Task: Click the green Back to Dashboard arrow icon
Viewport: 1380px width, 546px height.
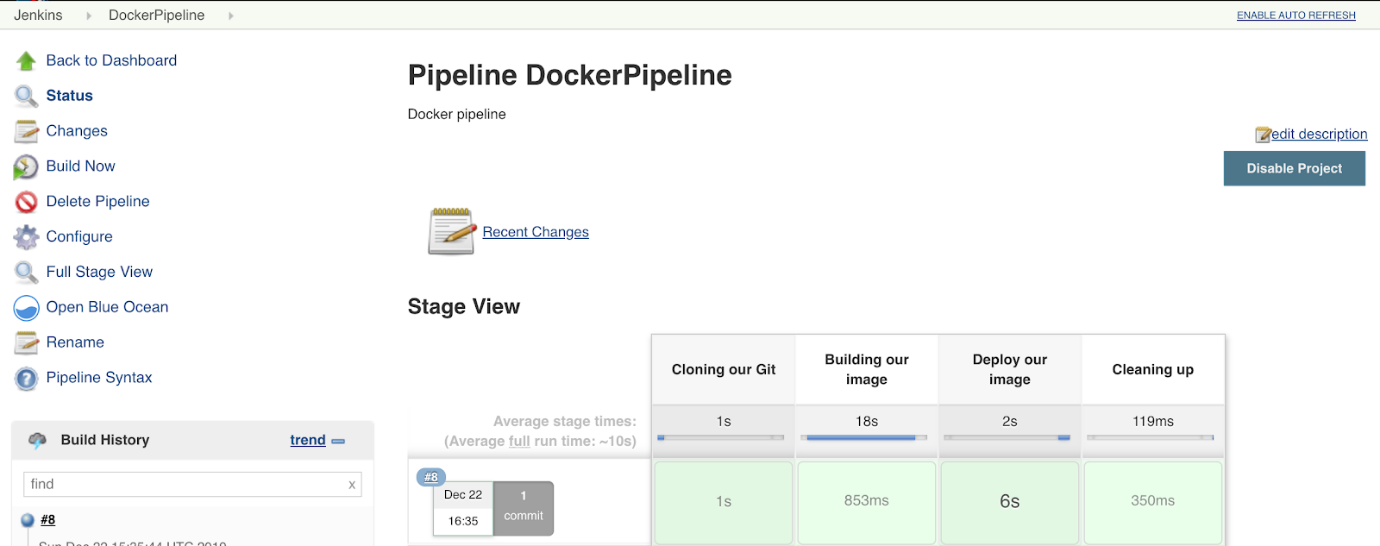Action: point(26,61)
